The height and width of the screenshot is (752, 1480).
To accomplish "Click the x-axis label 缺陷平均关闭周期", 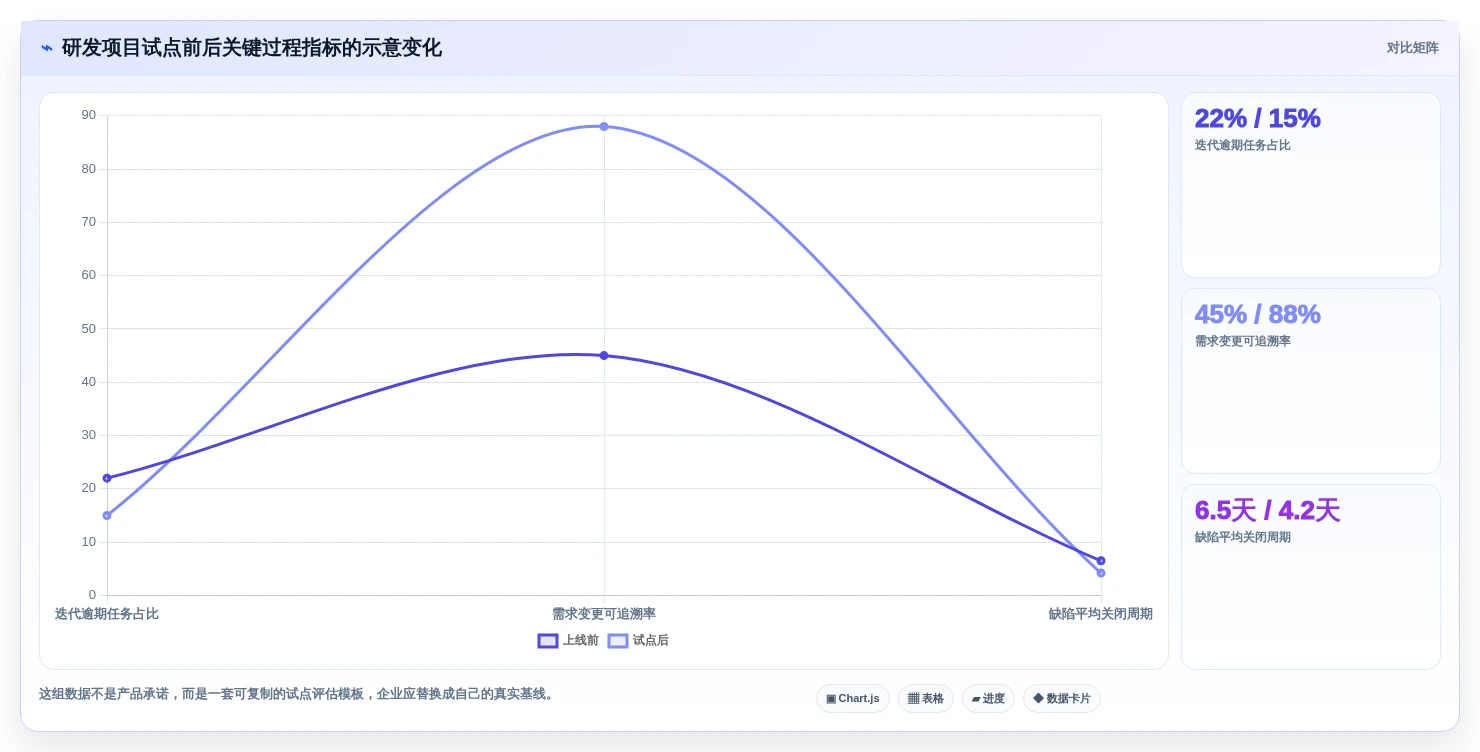I will tap(1101, 614).
